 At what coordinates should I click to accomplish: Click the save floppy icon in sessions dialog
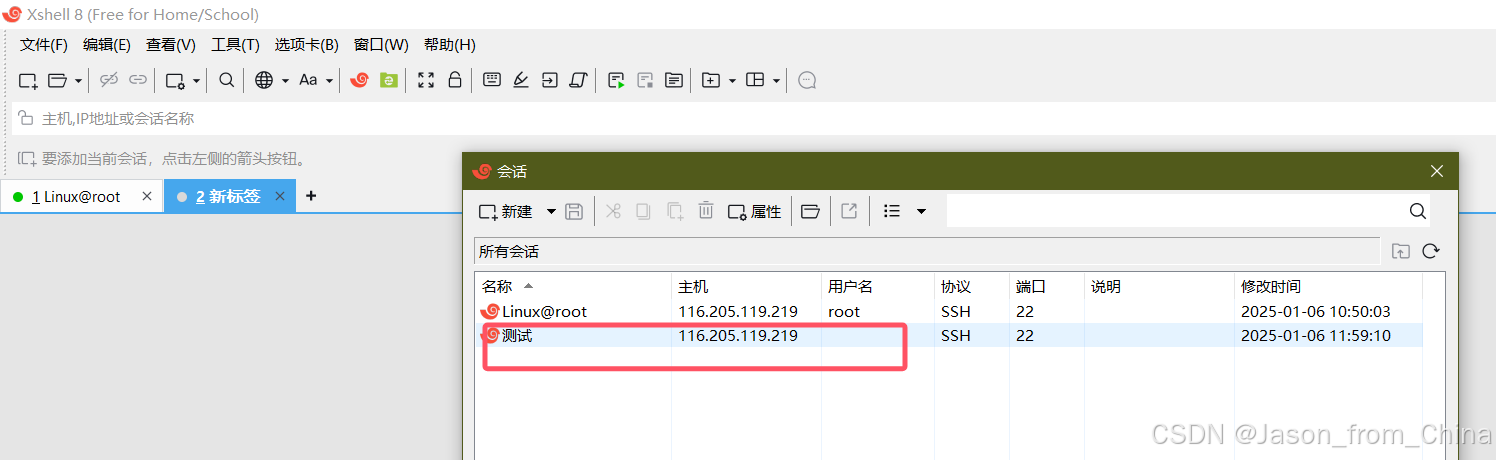pos(574,211)
